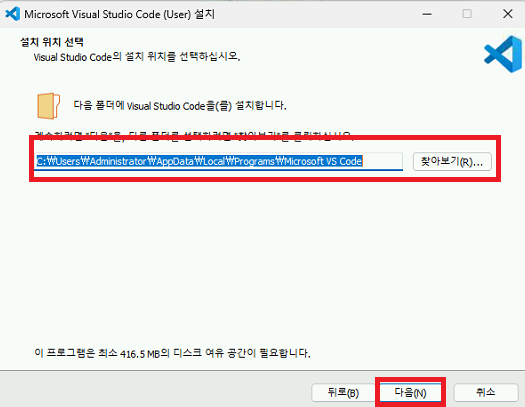This screenshot has height=407, width=525.
Task: Cancel setup with the 취소 button
Action: click(x=486, y=392)
